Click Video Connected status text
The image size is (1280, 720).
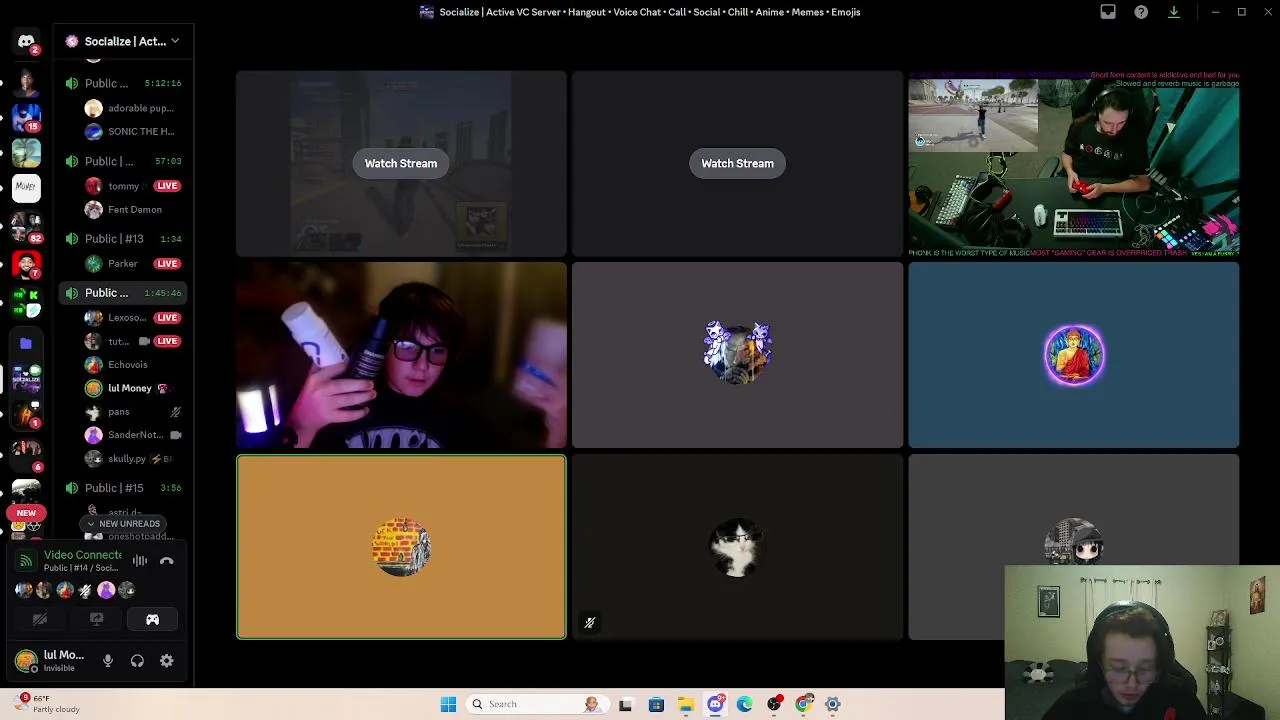tap(83, 555)
